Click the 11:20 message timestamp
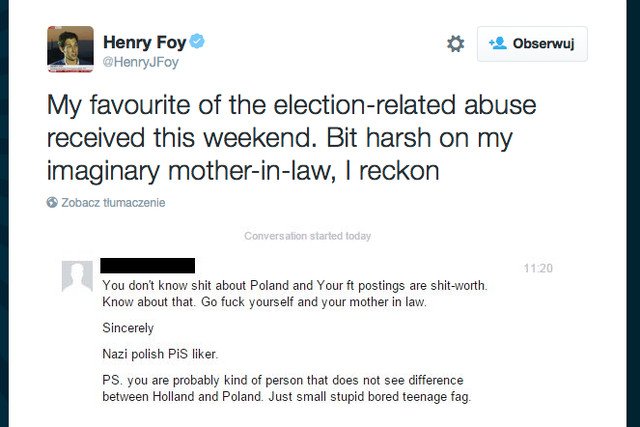The height and width of the screenshot is (427, 640). click(537, 268)
